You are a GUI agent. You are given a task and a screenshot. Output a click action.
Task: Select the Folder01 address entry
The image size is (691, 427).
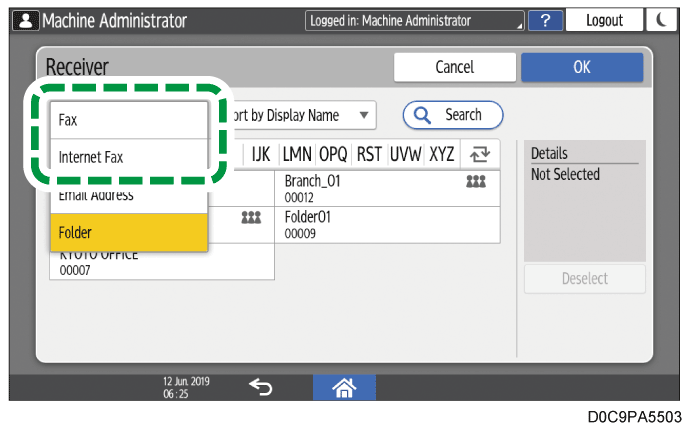[388, 225]
